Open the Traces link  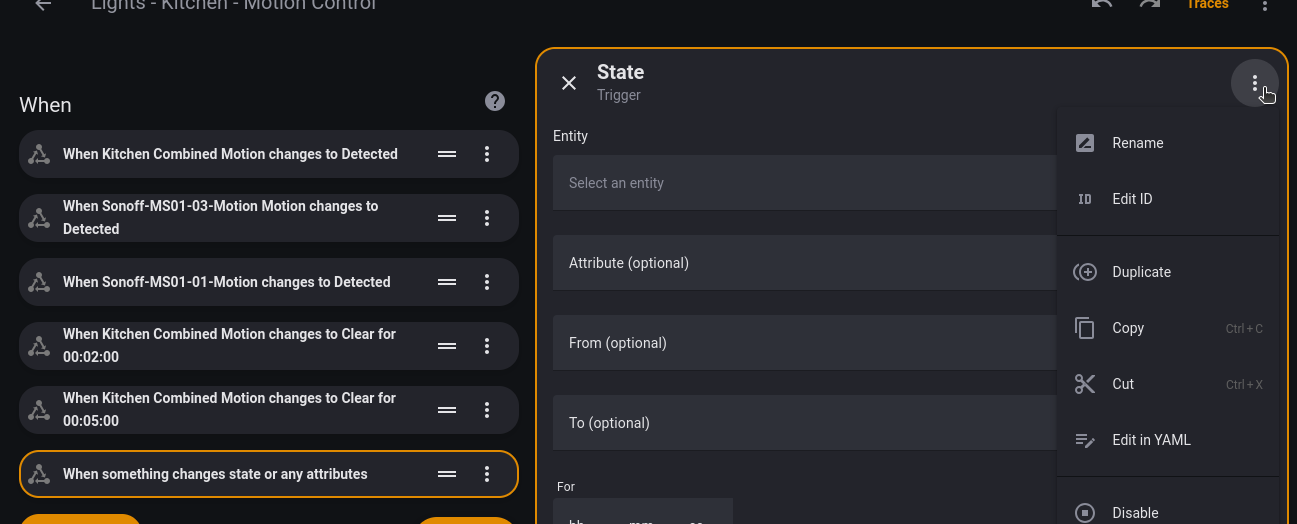tap(1207, 5)
